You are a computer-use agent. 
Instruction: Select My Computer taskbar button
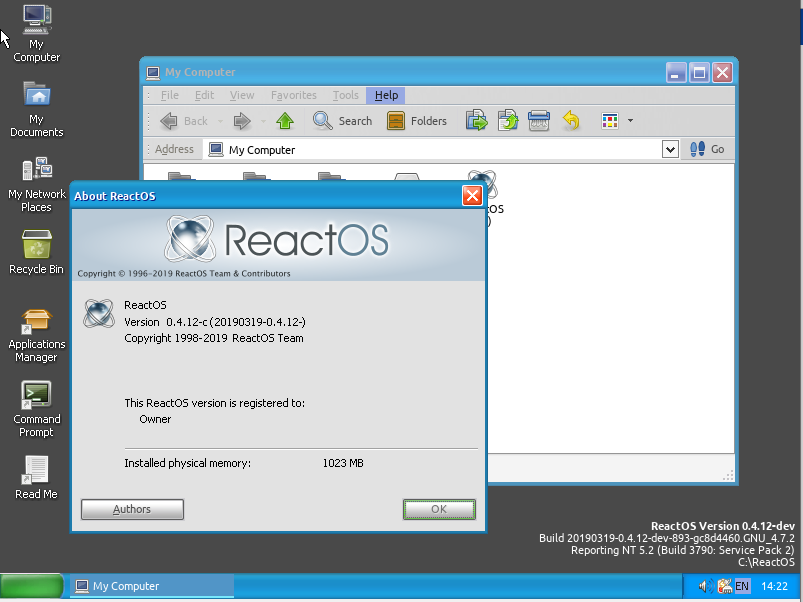[x=152, y=586]
